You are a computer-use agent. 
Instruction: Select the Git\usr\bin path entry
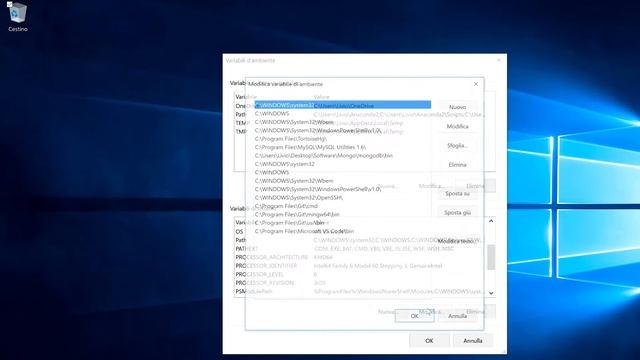click(342, 223)
